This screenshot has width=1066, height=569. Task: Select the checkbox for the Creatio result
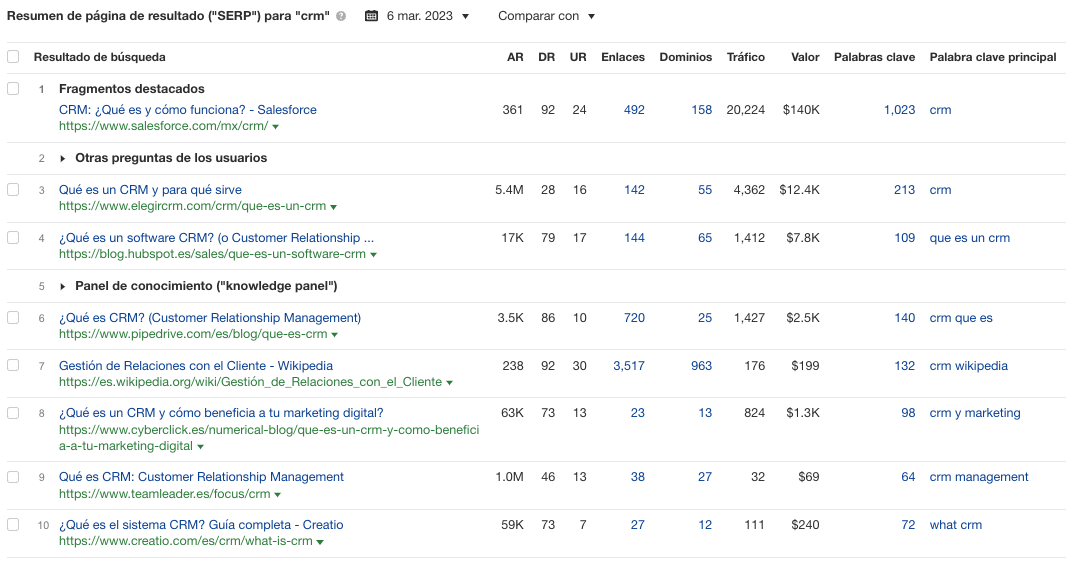[13, 524]
